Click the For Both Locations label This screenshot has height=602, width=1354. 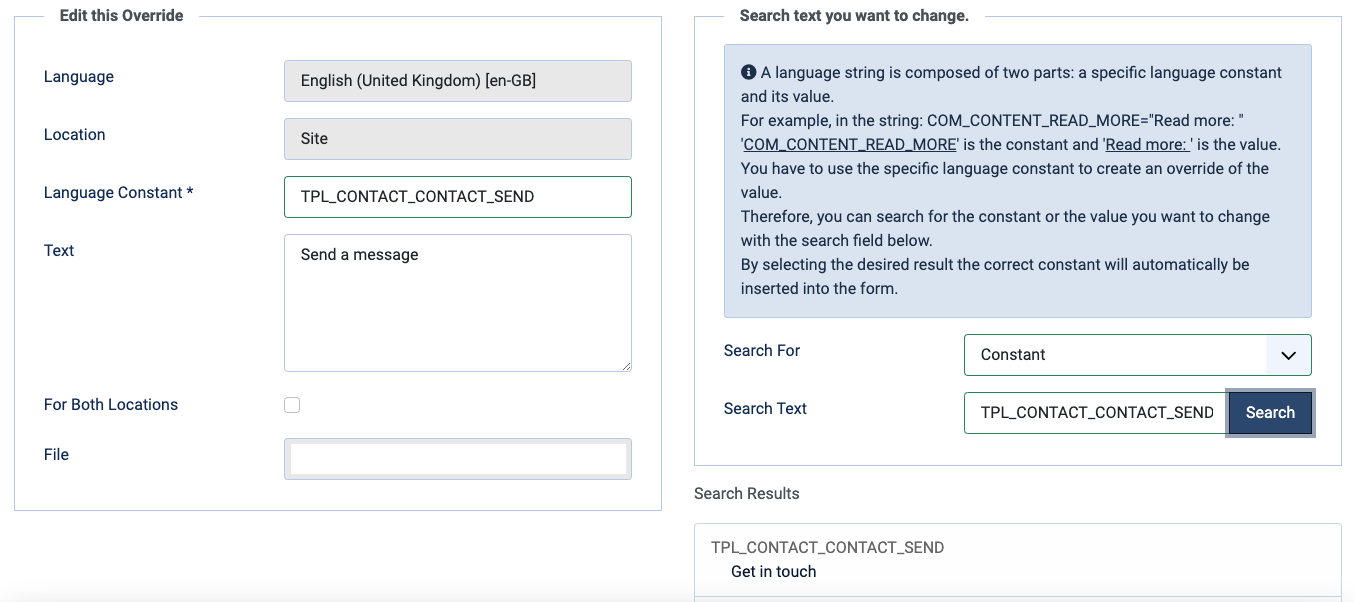(111, 405)
